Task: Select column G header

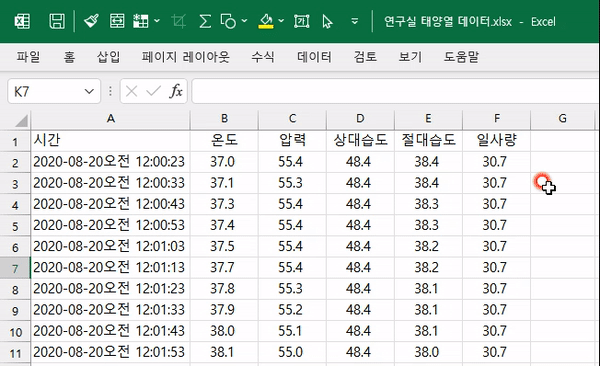Action: [562, 119]
